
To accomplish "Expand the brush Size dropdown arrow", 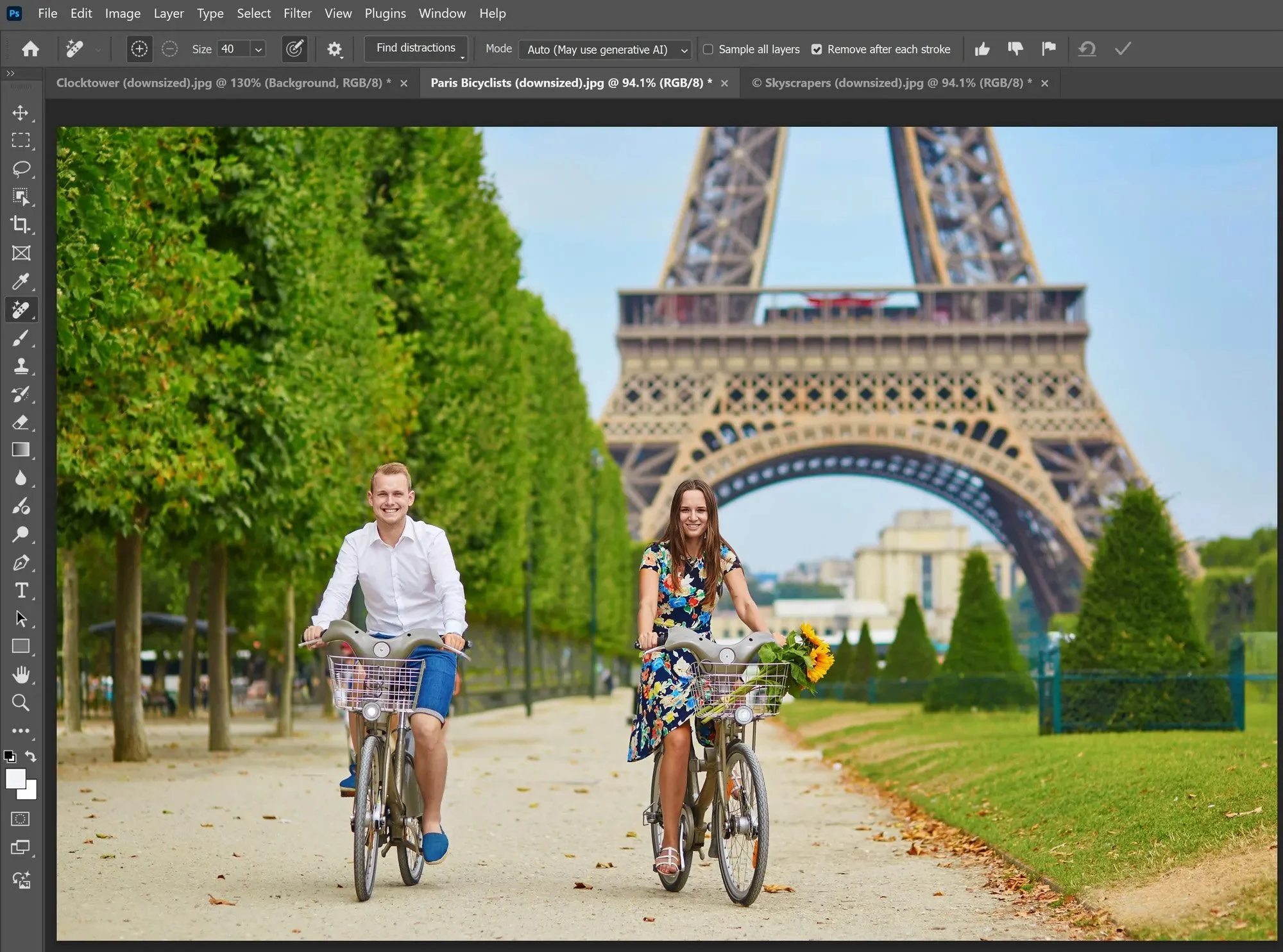I will 258,49.
